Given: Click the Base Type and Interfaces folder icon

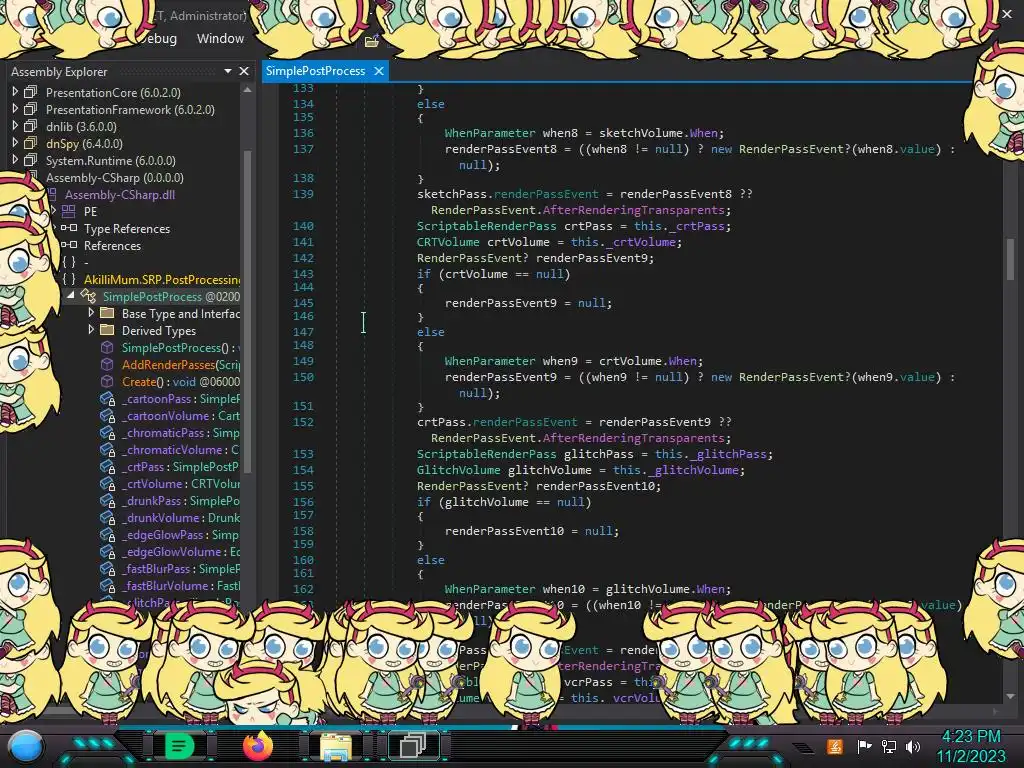Looking at the screenshot, I should click(x=107, y=313).
